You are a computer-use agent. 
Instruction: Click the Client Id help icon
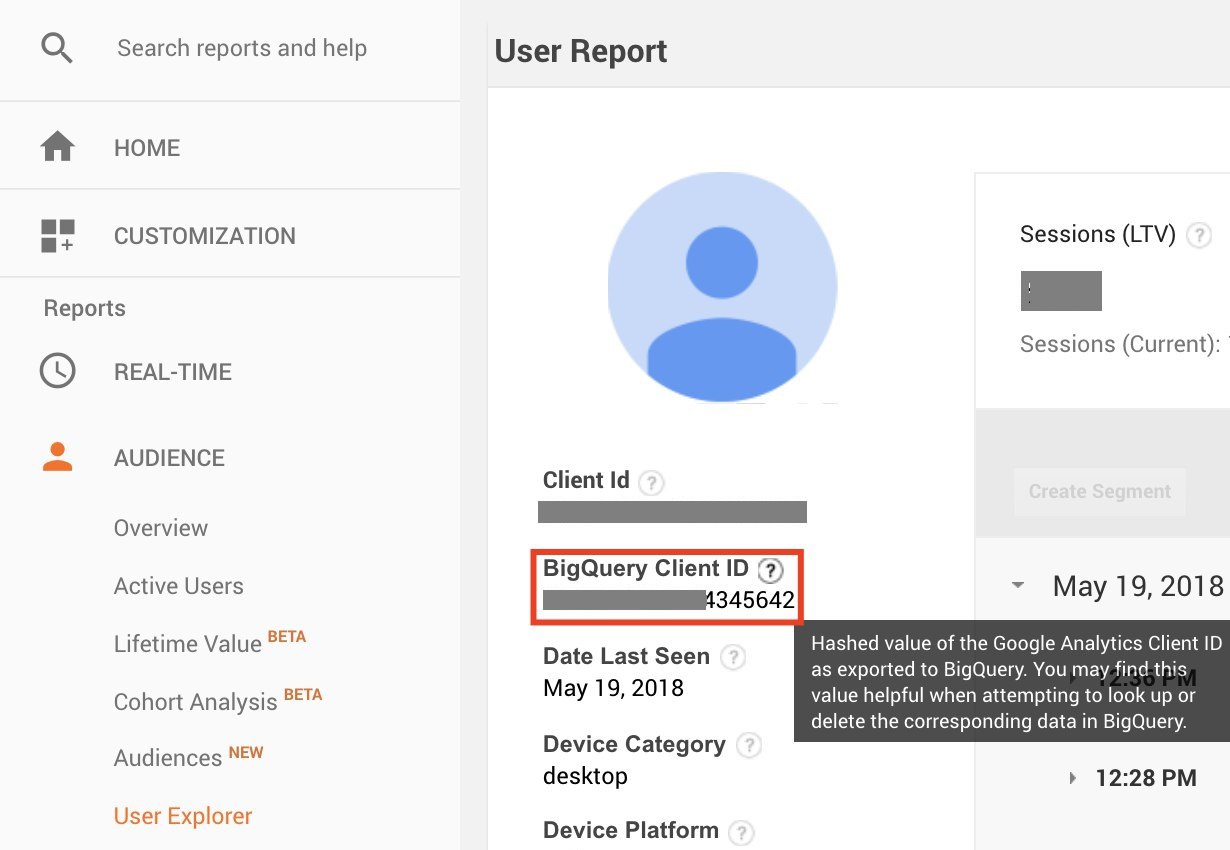click(x=651, y=483)
